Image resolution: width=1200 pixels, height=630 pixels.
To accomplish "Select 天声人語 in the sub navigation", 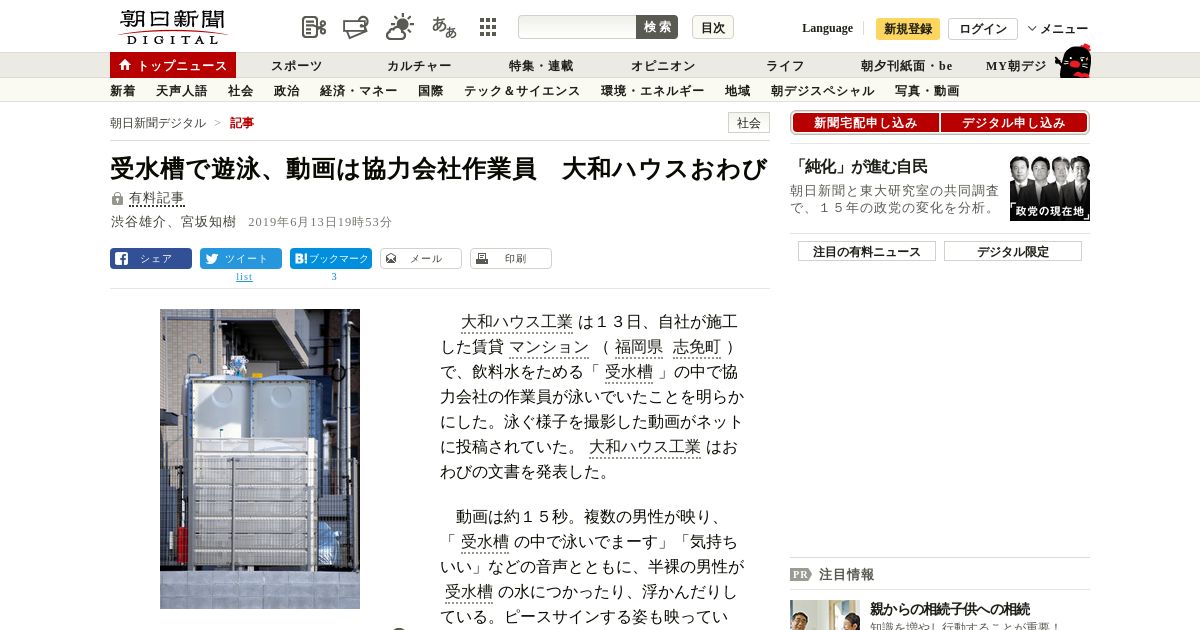I will click(x=181, y=90).
